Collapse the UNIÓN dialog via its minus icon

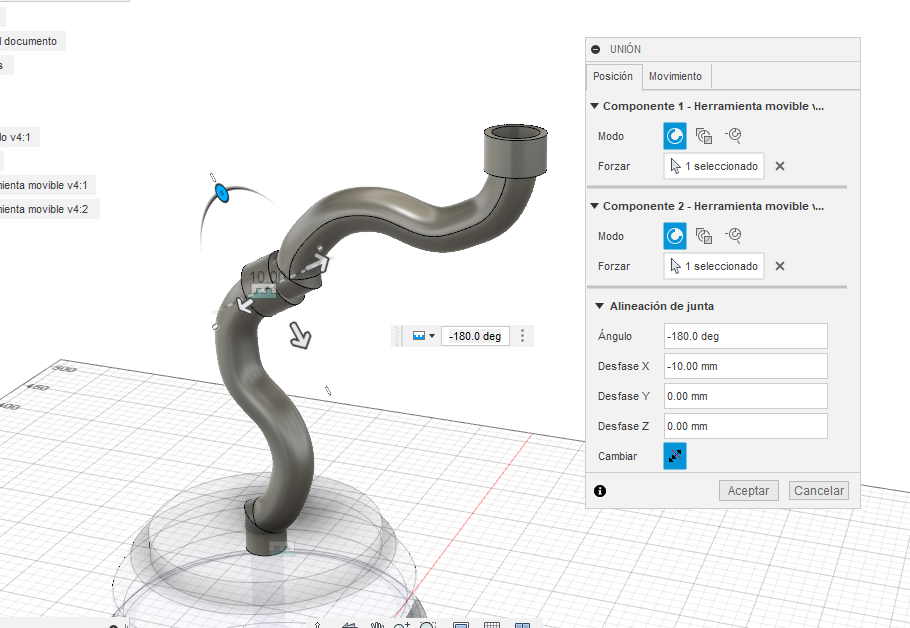[595, 49]
